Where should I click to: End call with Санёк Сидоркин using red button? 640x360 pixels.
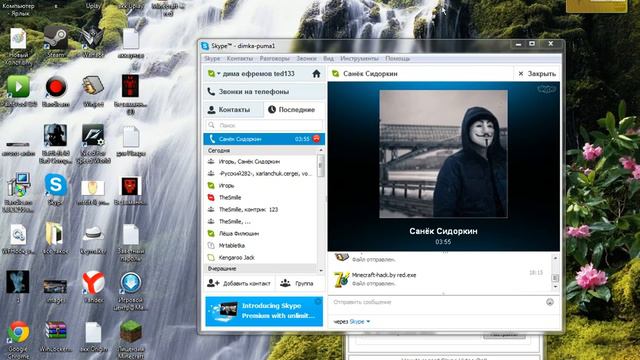(x=316, y=139)
